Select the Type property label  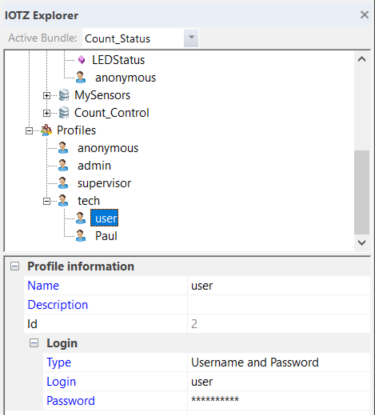pyautogui.click(x=59, y=362)
